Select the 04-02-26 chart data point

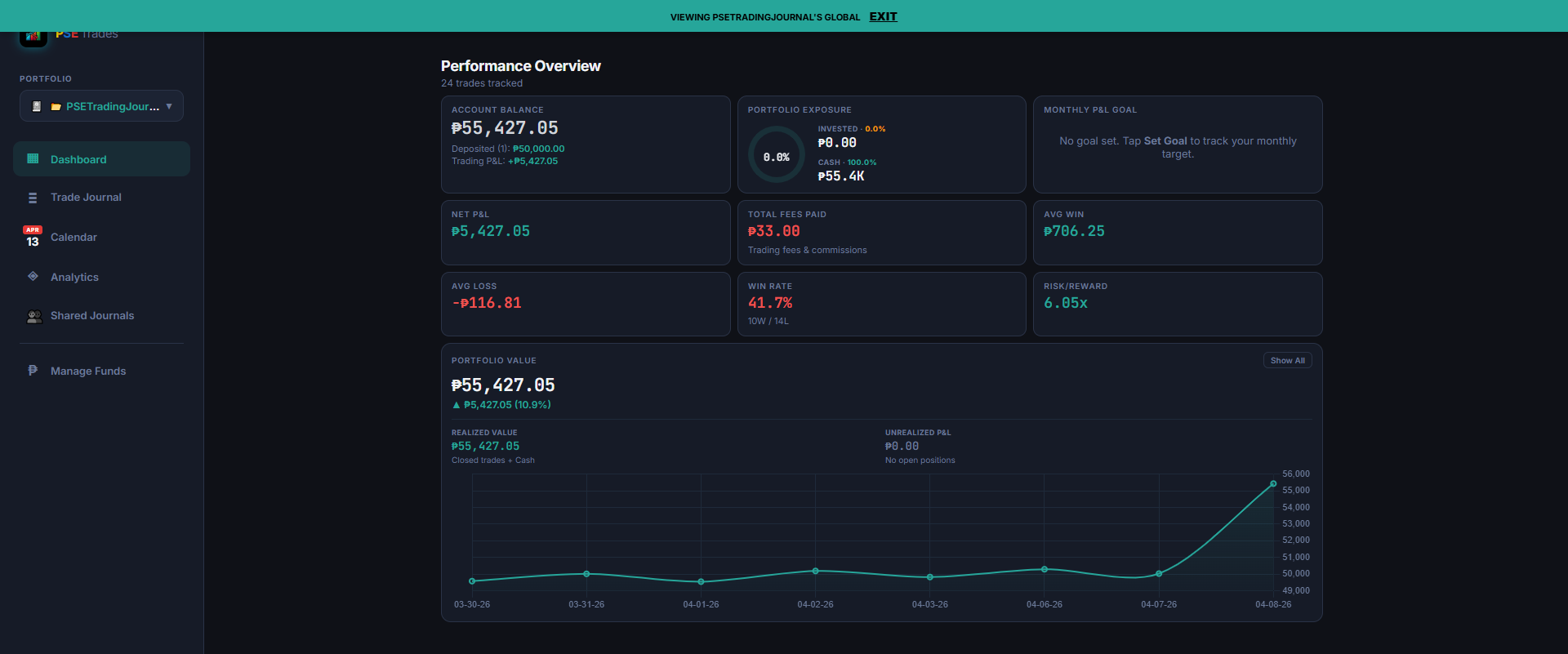click(815, 571)
